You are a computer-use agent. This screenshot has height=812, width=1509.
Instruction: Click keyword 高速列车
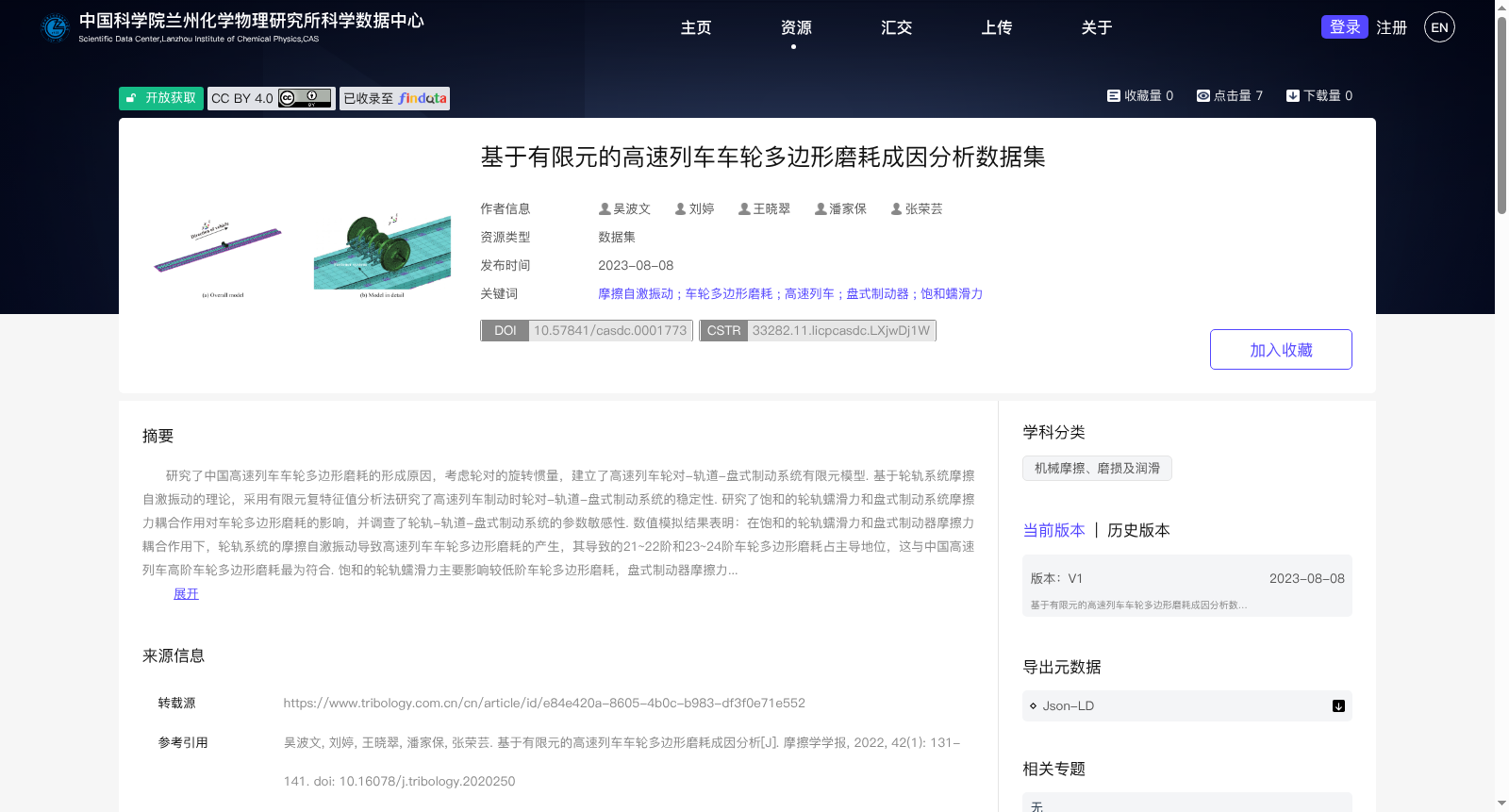click(x=809, y=293)
